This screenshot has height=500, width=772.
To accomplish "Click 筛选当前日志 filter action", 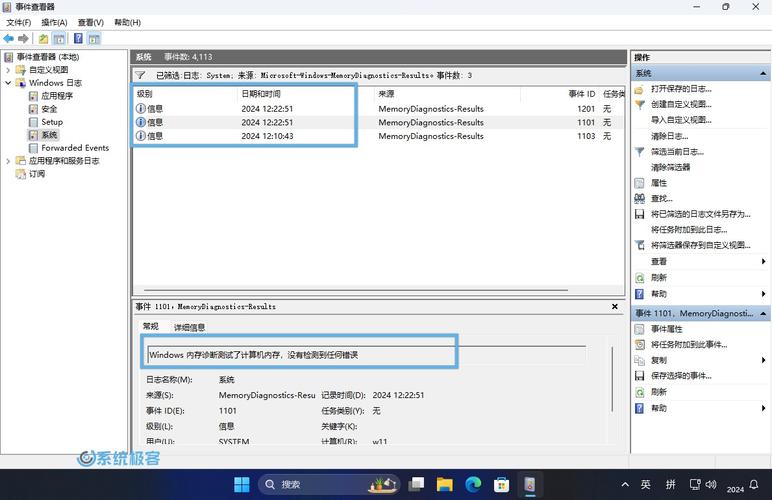I will [x=677, y=152].
